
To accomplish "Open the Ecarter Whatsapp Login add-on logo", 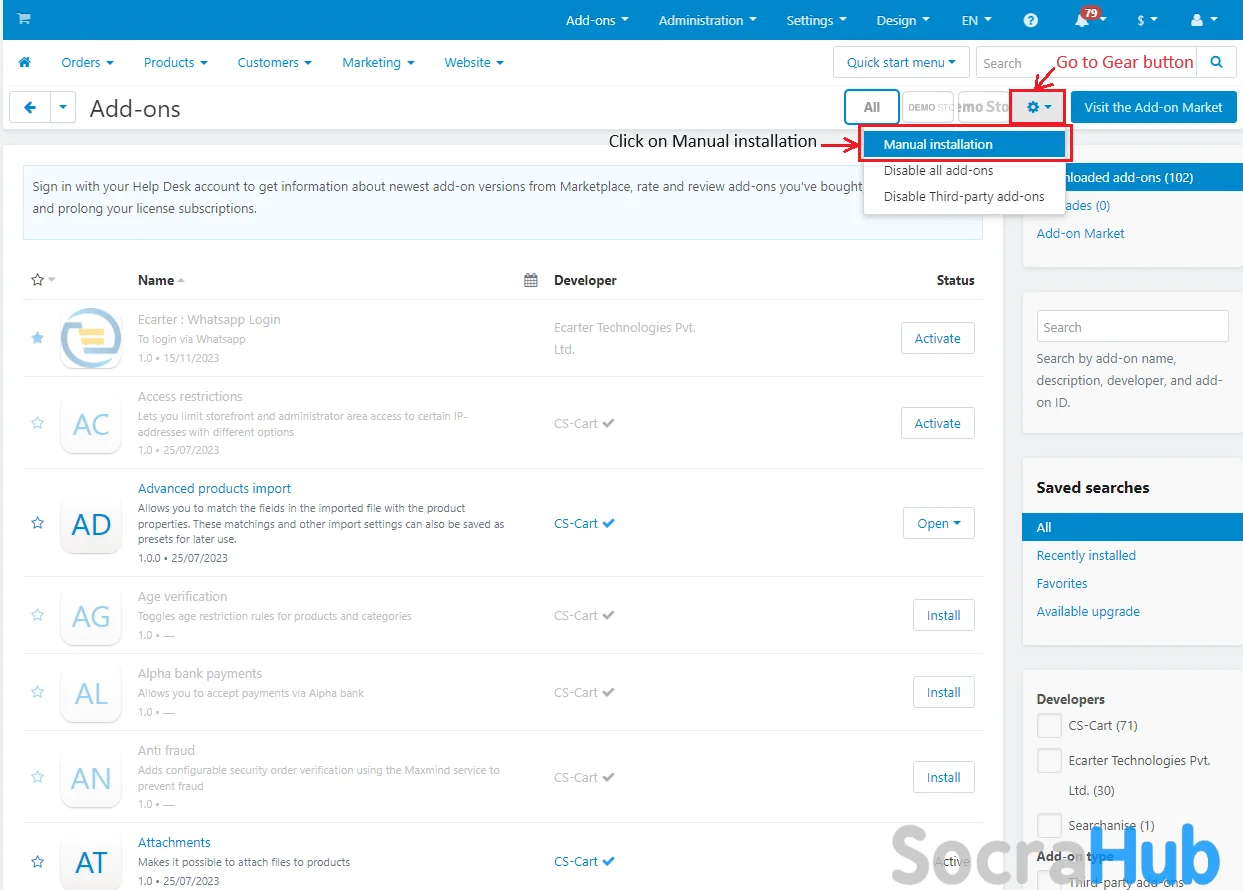I will point(91,338).
